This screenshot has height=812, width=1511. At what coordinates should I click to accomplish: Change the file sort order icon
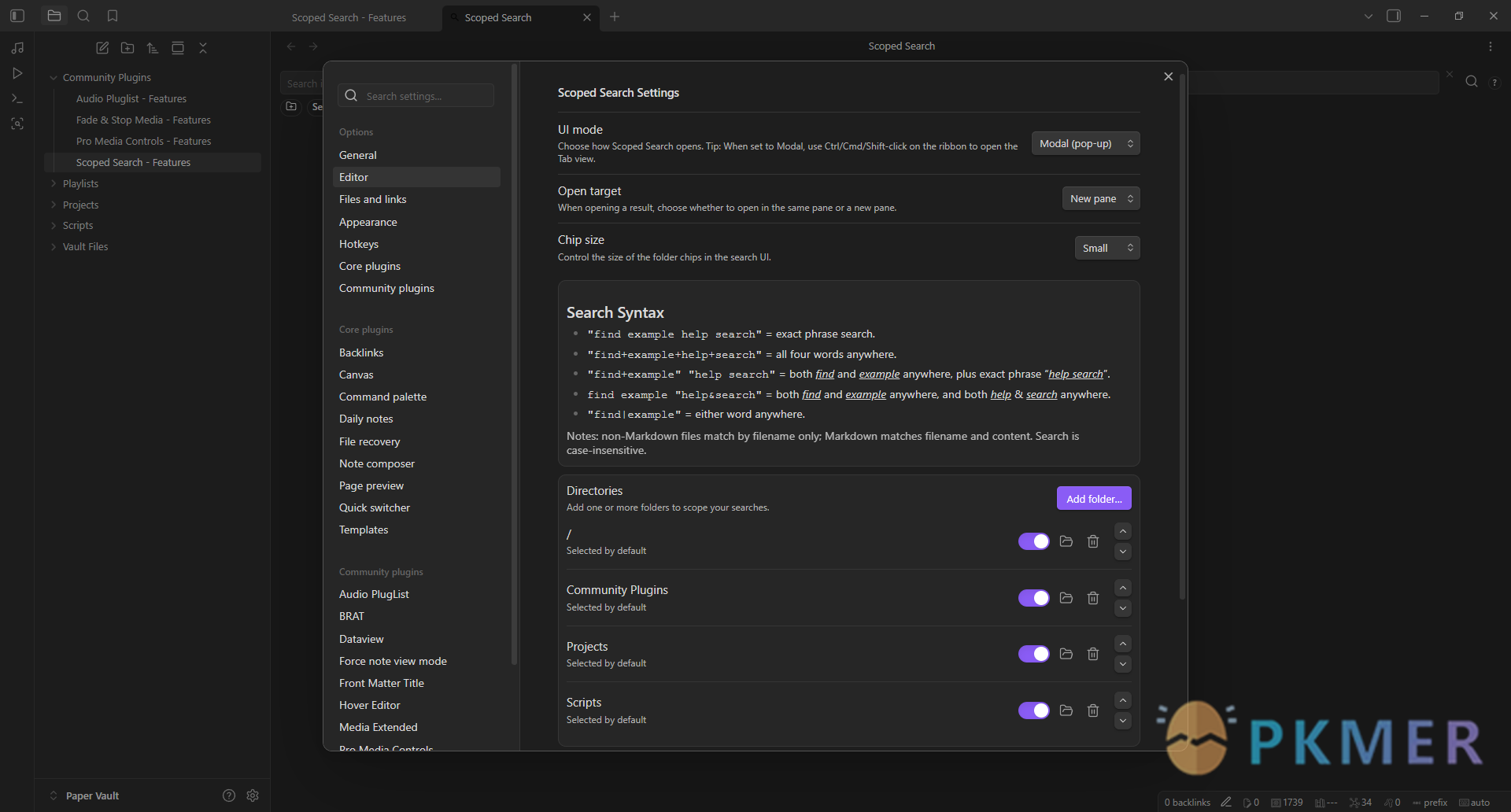pos(153,48)
